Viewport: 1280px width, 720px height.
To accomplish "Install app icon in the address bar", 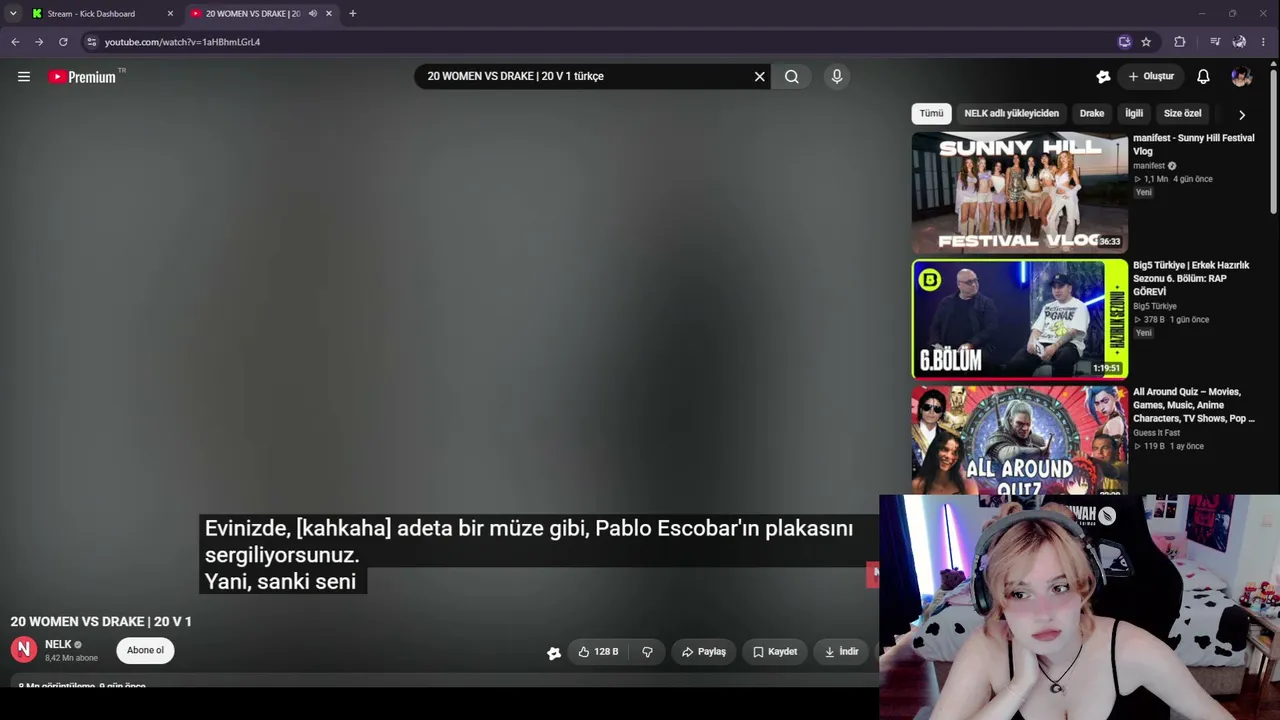I will click(1124, 42).
